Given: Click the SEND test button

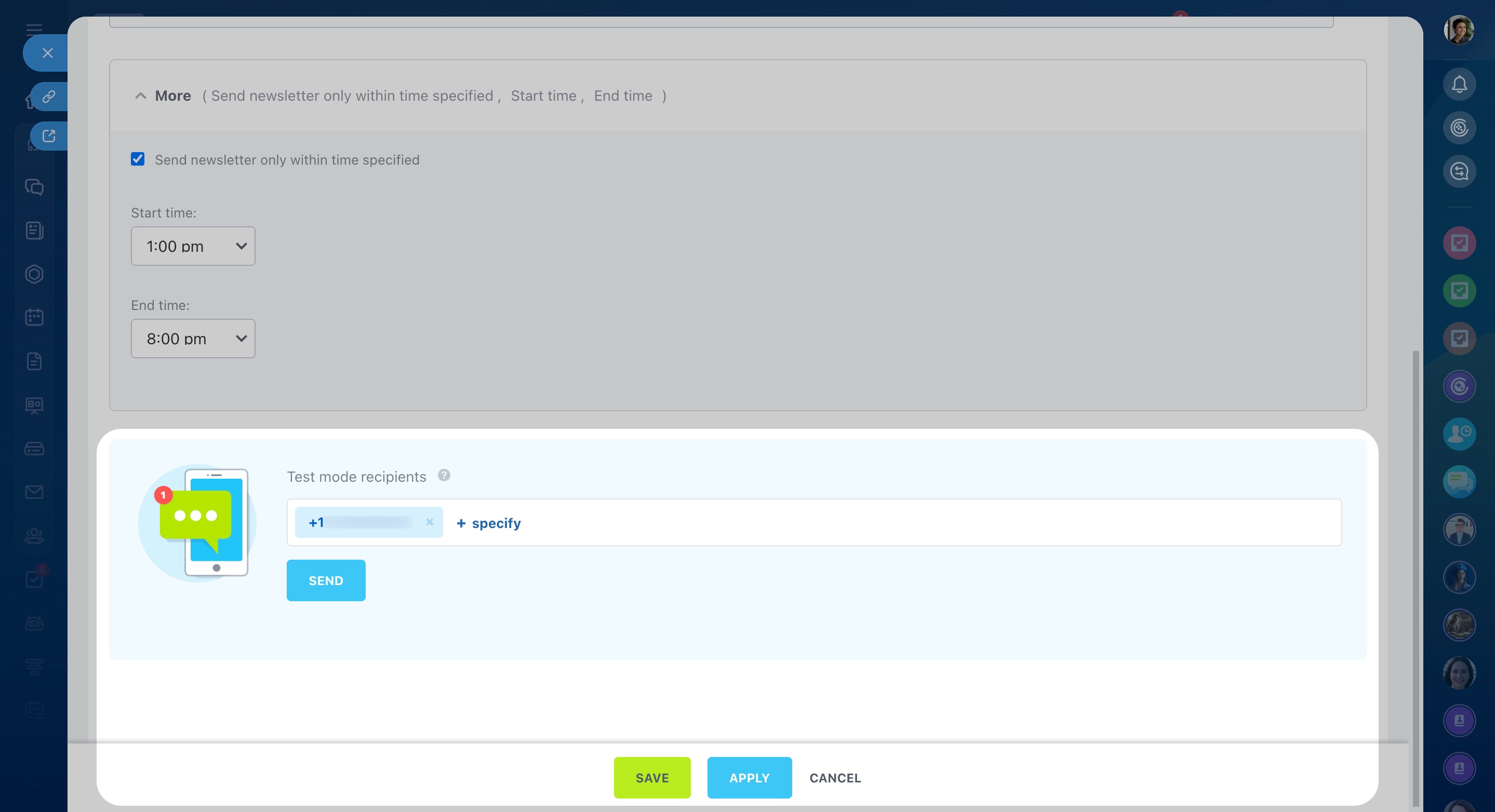Looking at the screenshot, I should point(326,580).
